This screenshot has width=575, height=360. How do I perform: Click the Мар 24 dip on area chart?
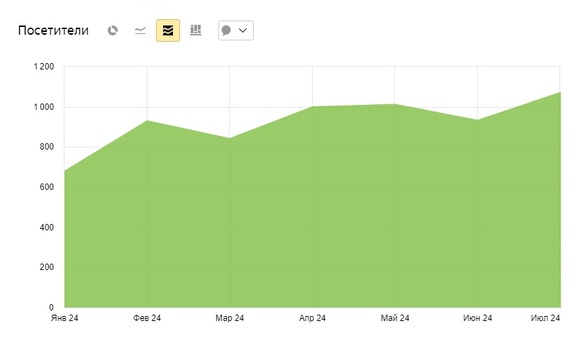click(230, 138)
